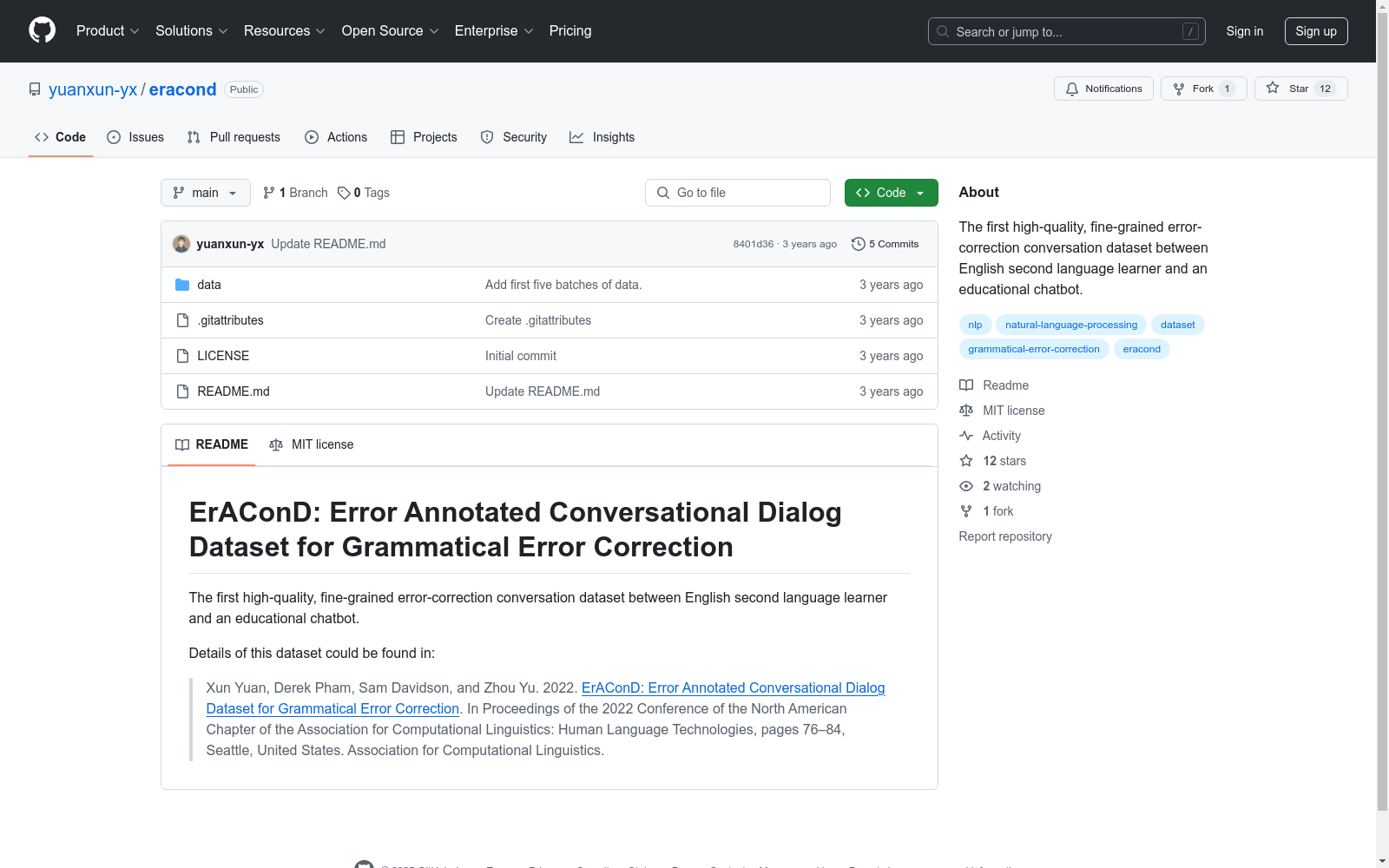Click the eye icon beside 2 watching
The height and width of the screenshot is (868, 1389).
pos(966,486)
